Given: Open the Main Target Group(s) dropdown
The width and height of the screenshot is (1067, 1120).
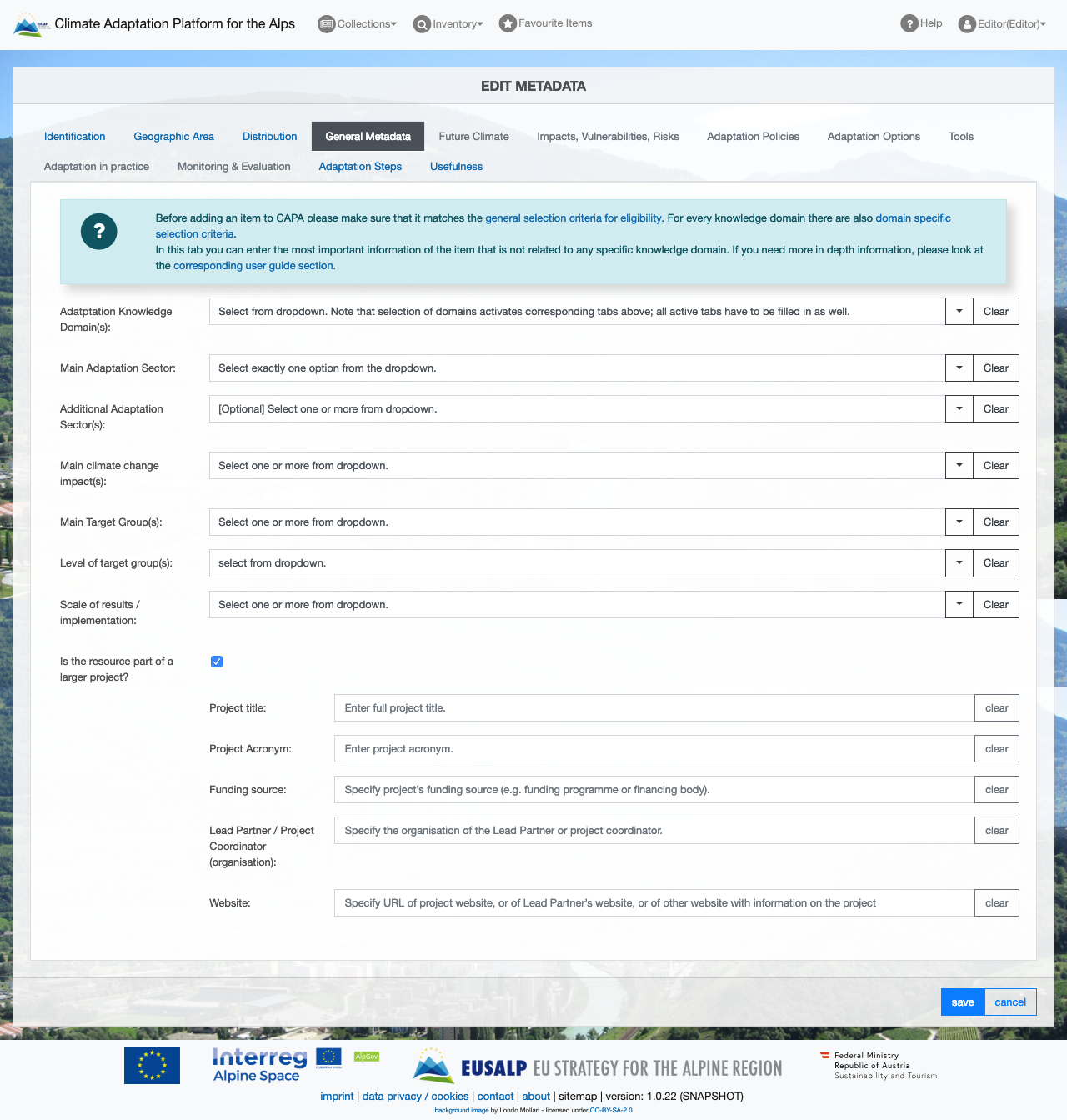Looking at the screenshot, I should (959, 522).
